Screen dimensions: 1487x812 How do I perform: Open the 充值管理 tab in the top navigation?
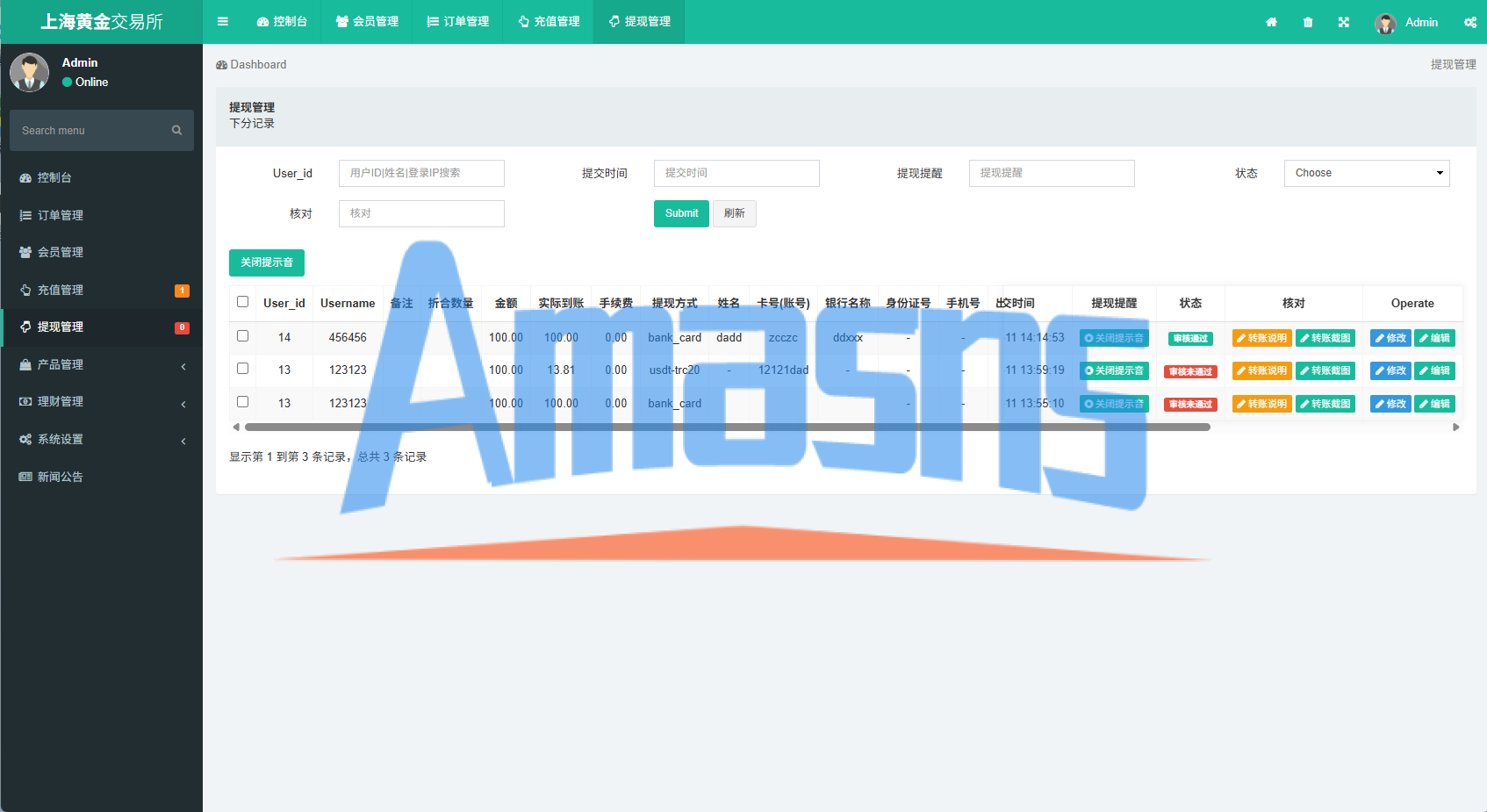point(549,22)
